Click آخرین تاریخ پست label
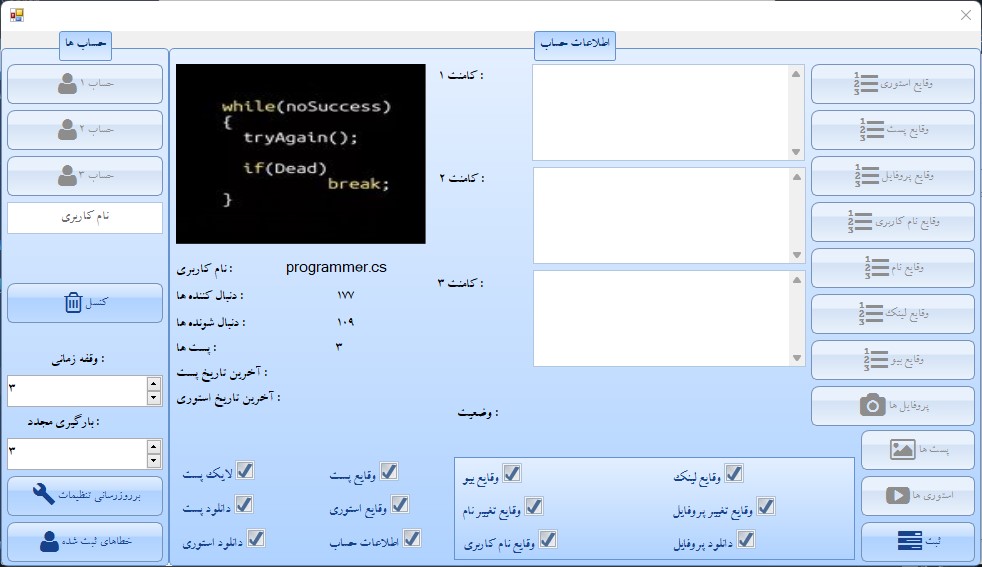This screenshot has height=567, width=982. click(222, 373)
